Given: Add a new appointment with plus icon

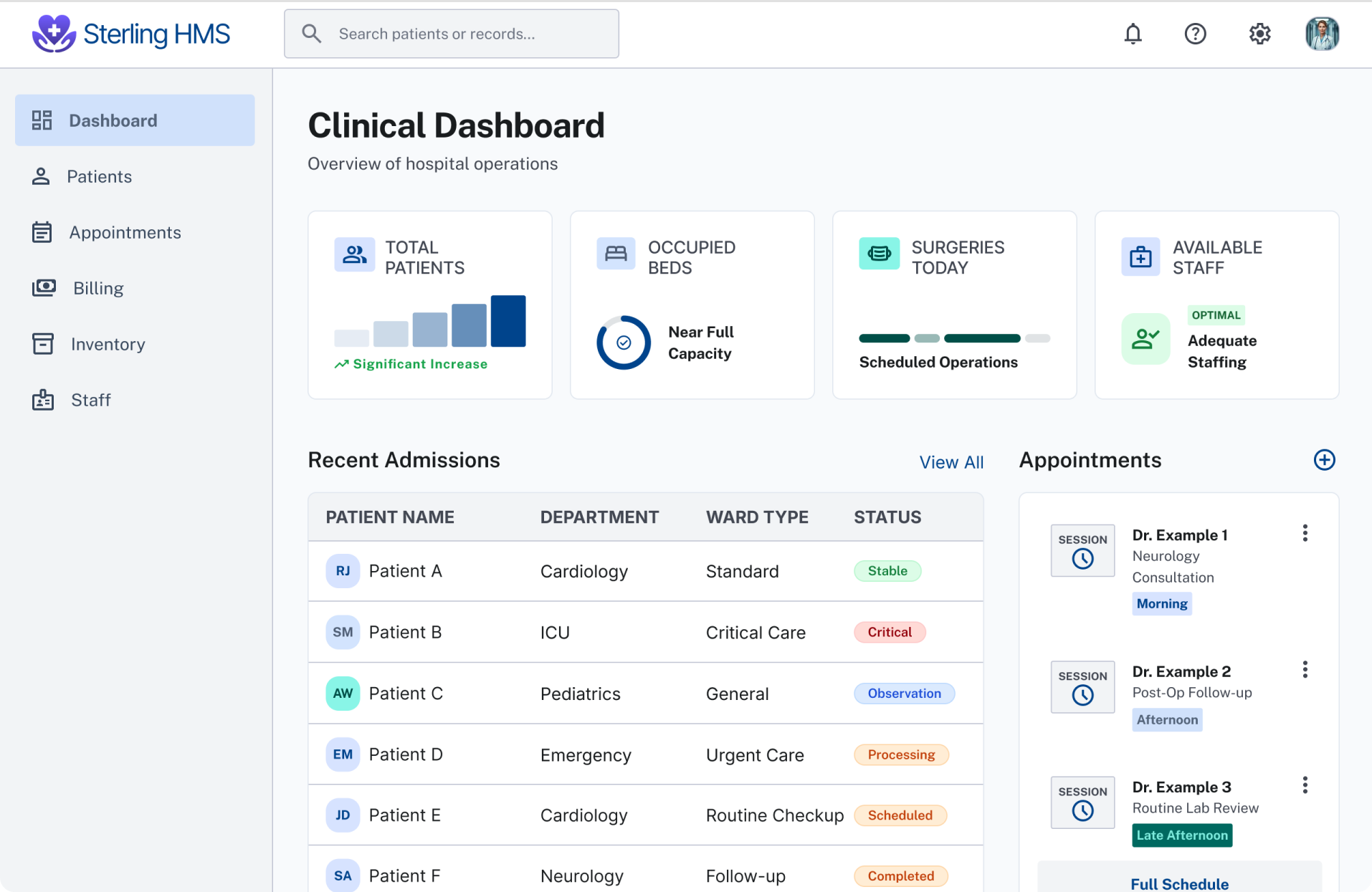Looking at the screenshot, I should (x=1324, y=460).
